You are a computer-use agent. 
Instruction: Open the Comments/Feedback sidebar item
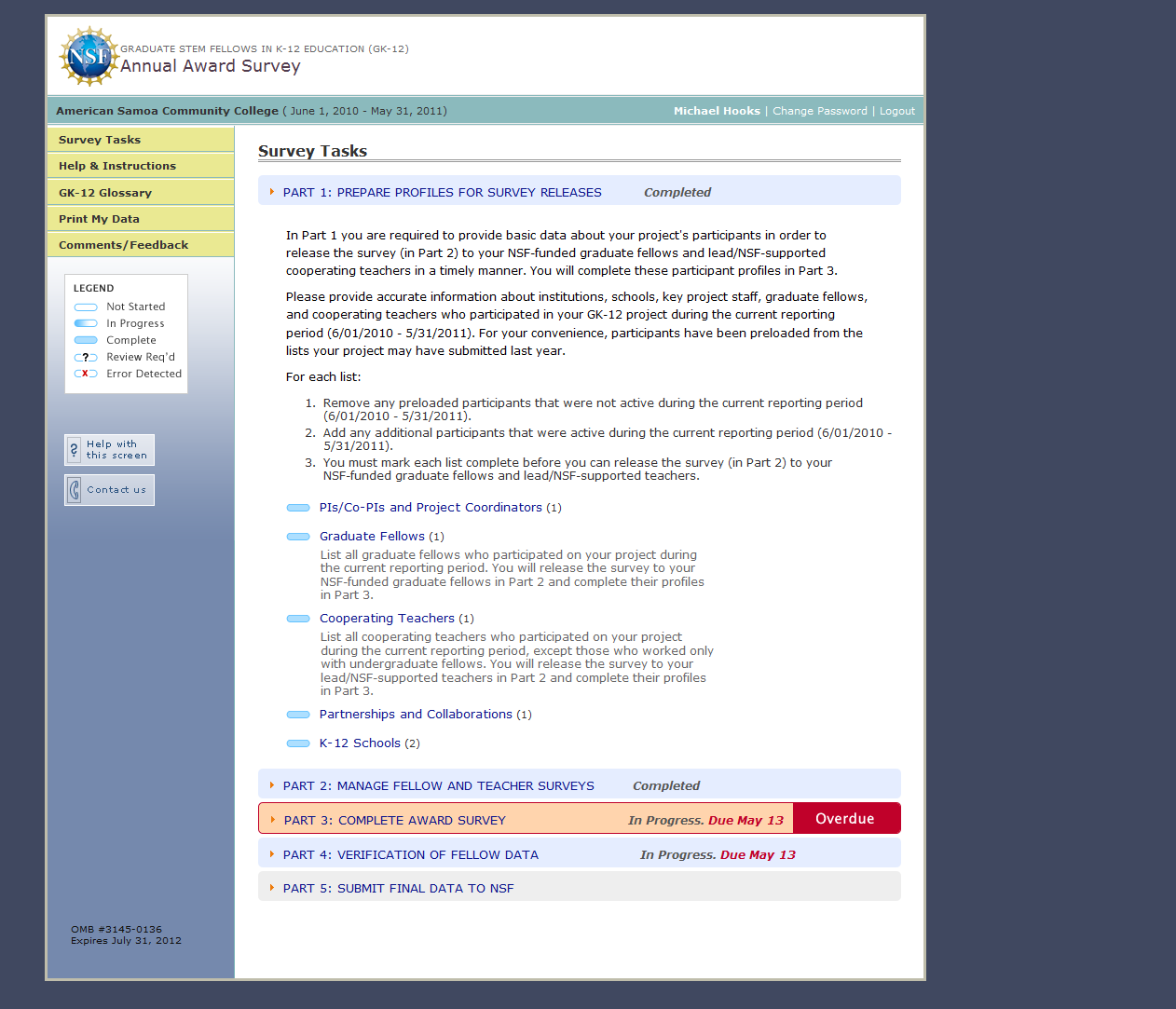[123, 245]
